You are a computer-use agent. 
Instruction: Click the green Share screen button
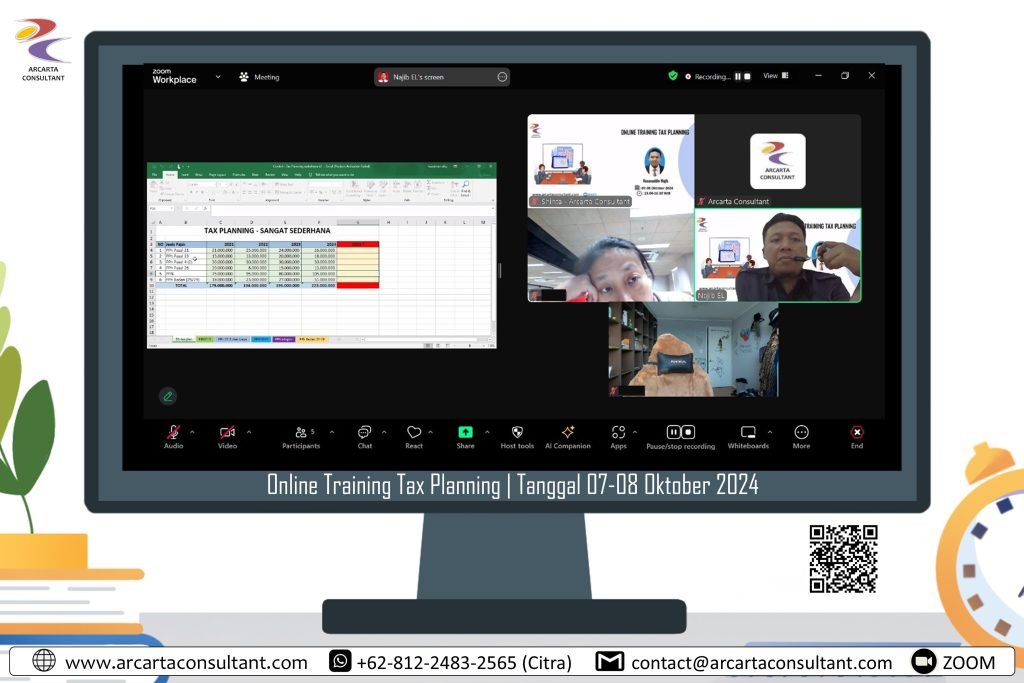click(465, 434)
